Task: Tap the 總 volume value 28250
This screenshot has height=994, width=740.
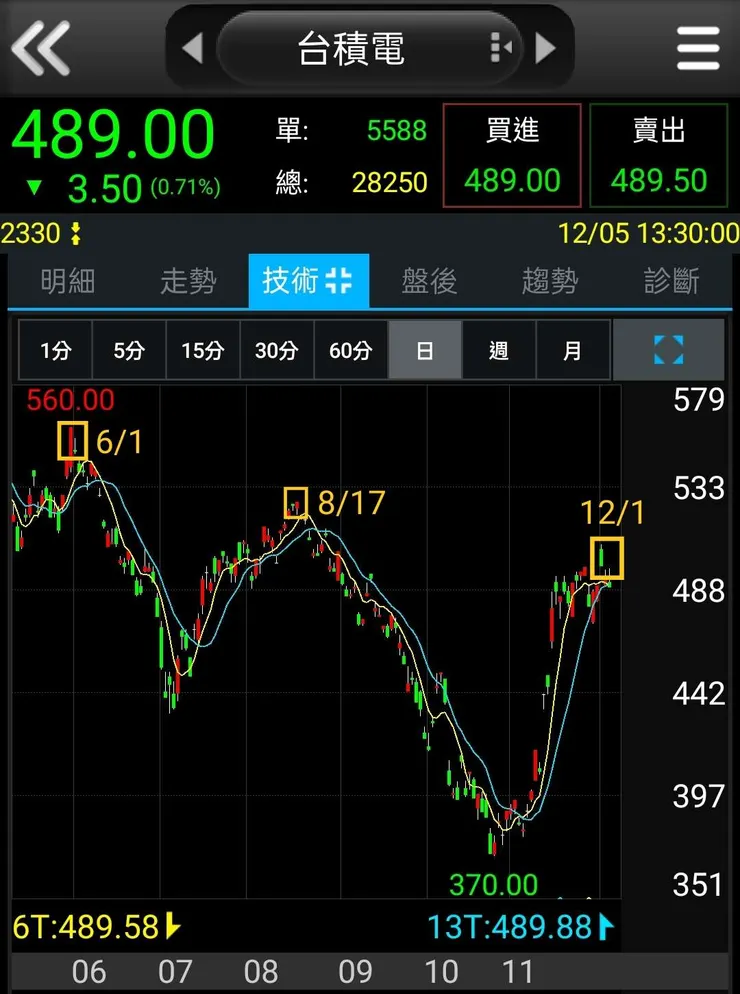Action: [x=390, y=183]
